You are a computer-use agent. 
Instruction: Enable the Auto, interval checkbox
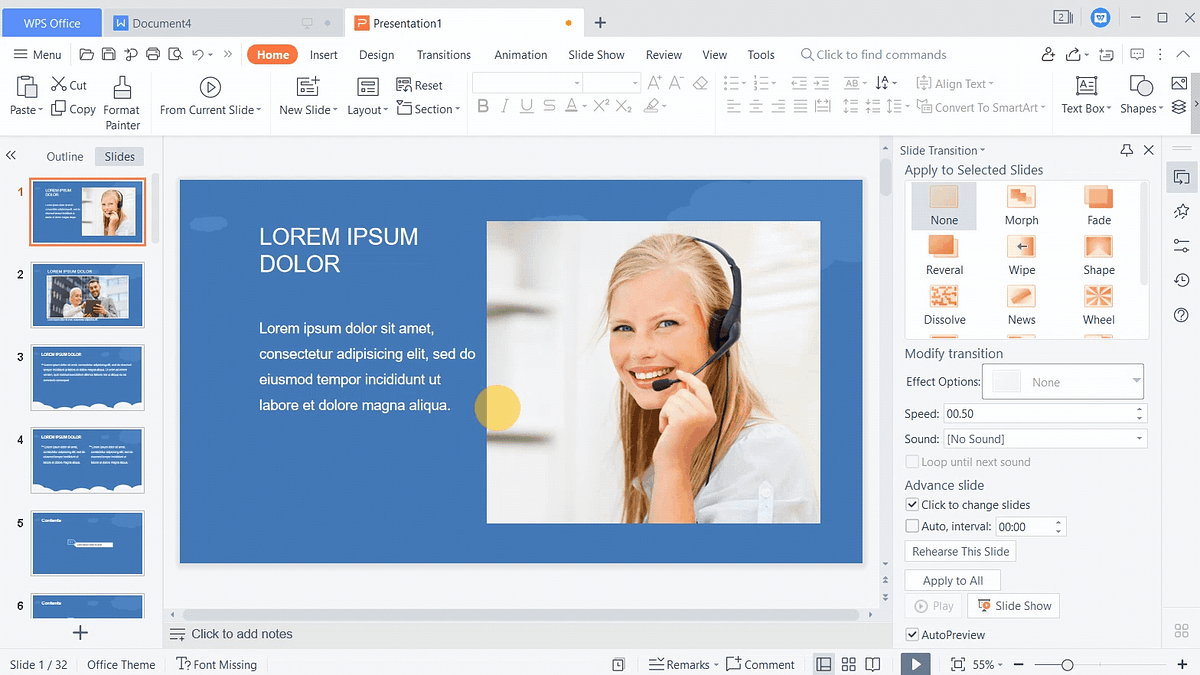[911, 526]
